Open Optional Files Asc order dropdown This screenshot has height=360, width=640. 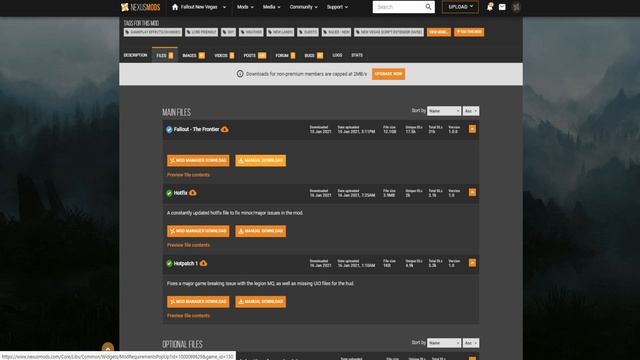pos(471,343)
